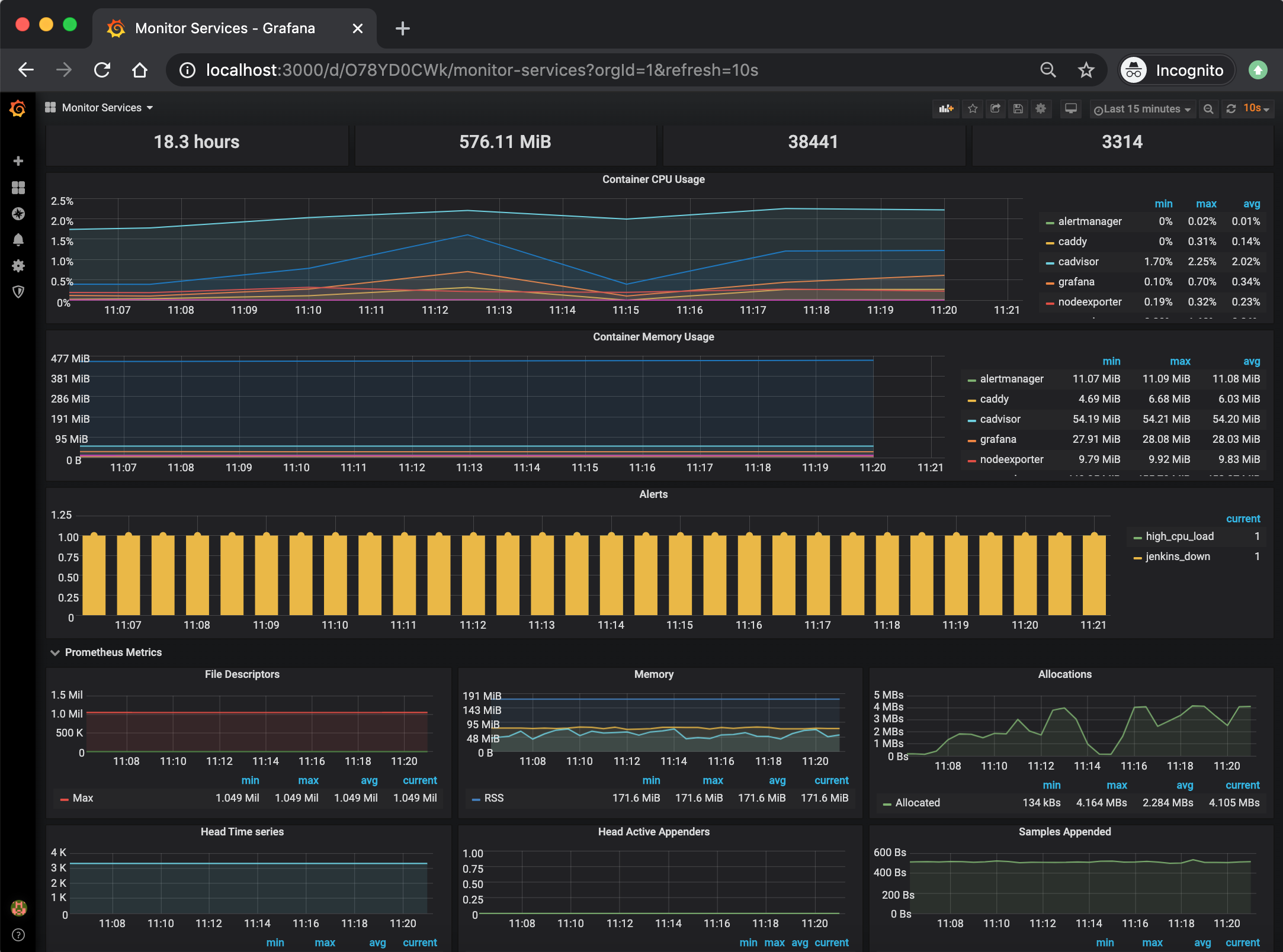Viewport: 1283px width, 952px height.
Task: Click the Allocated series color swatch
Action: tap(886, 803)
